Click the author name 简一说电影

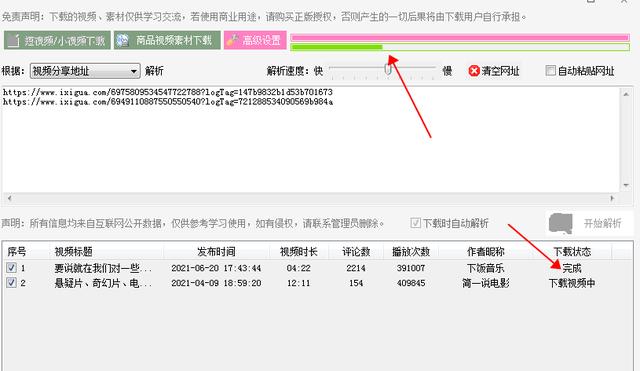486,283
